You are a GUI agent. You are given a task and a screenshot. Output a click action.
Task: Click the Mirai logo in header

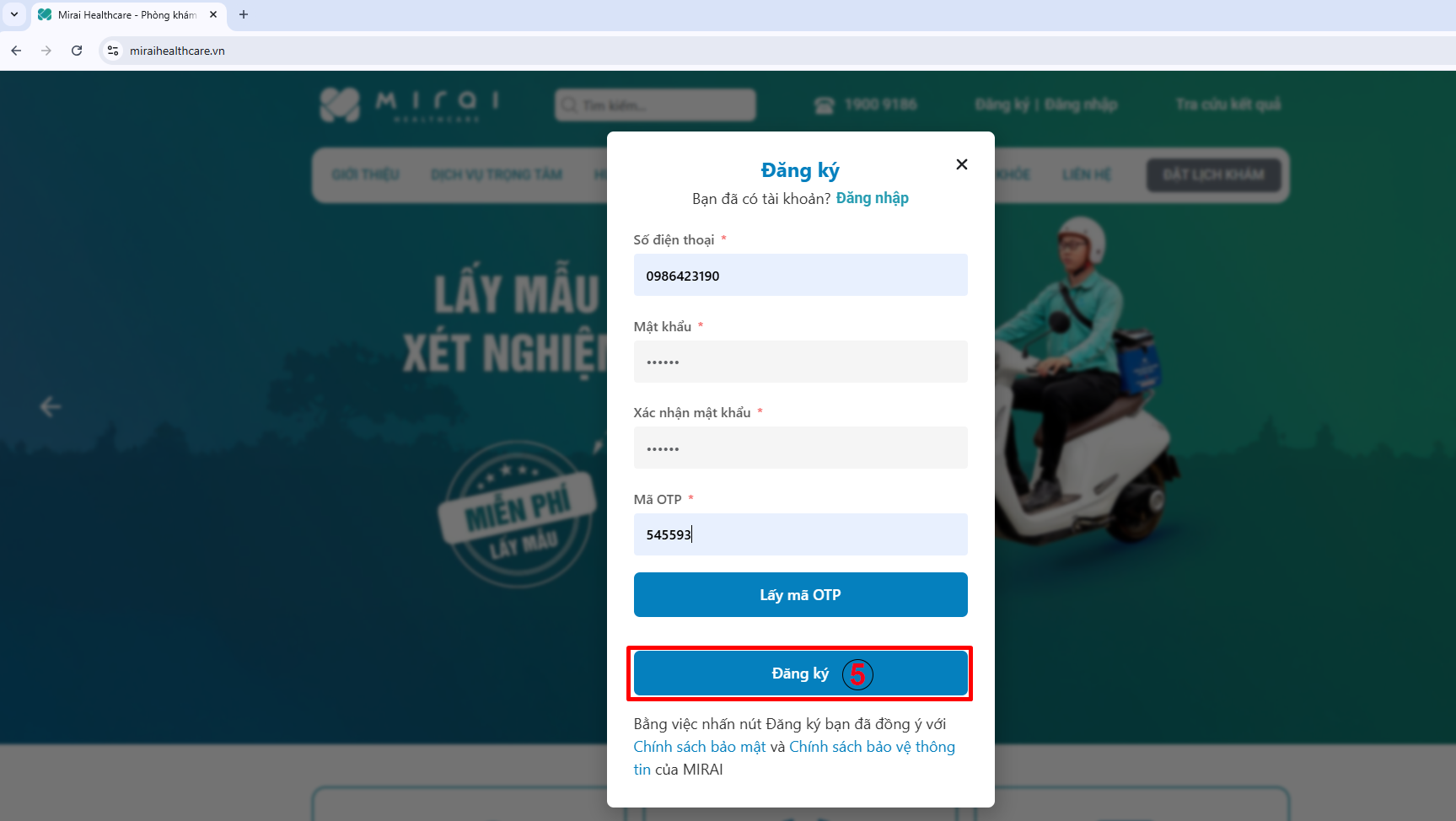point(410,105)
